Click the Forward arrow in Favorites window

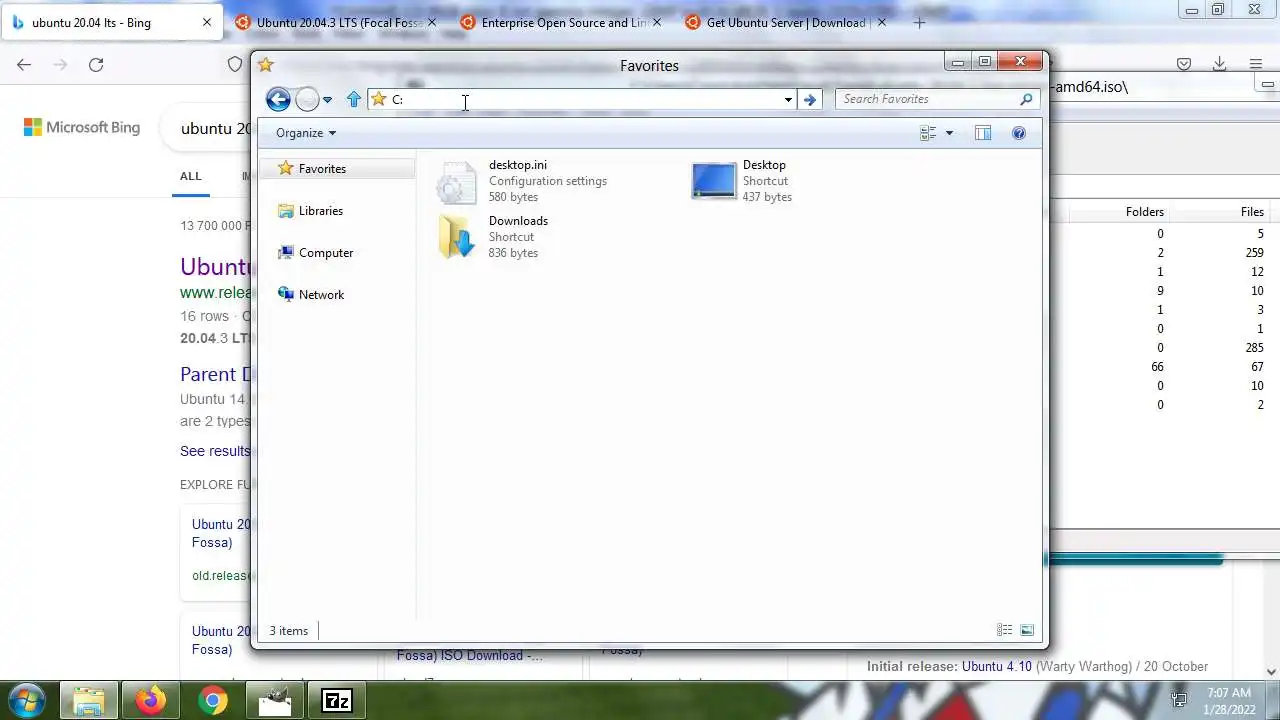point(307,99)
